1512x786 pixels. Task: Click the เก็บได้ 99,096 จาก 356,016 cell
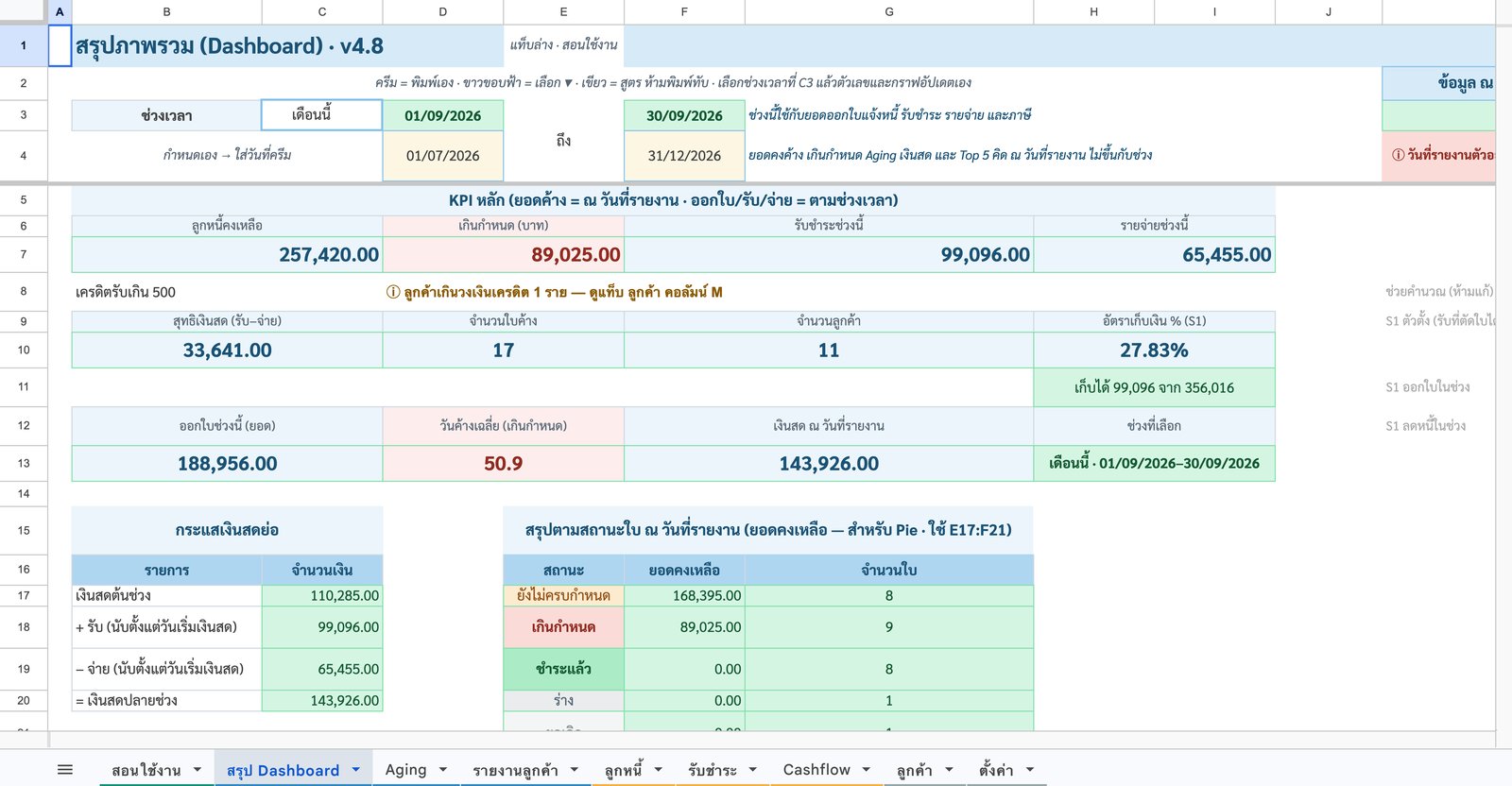pos(1154,387)
